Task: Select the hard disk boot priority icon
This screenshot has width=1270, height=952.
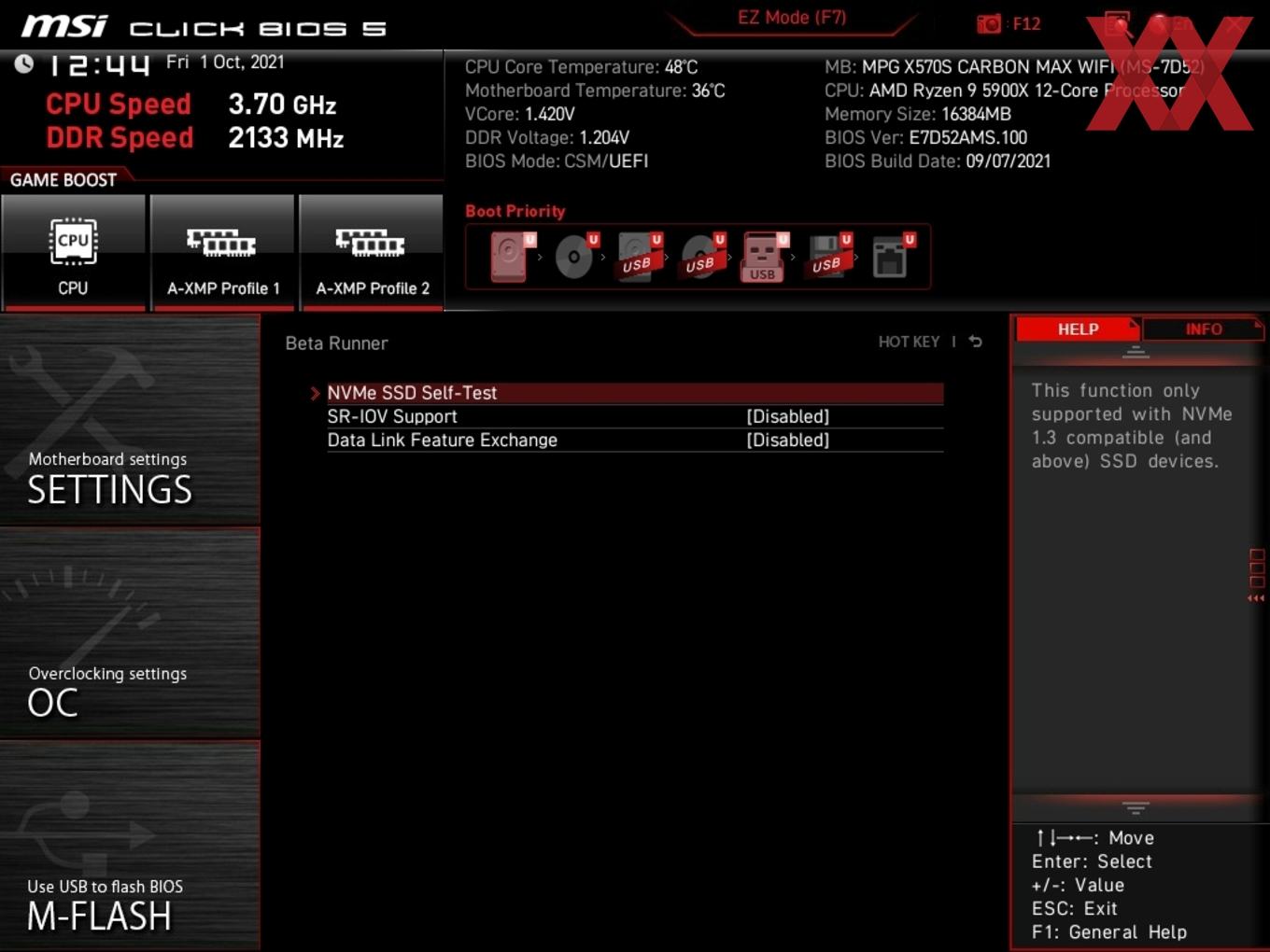Action: 512,256
